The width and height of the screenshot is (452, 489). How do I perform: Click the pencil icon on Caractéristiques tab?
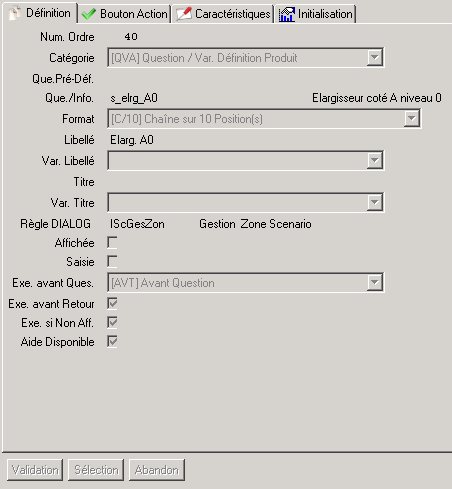pos(184,14)
